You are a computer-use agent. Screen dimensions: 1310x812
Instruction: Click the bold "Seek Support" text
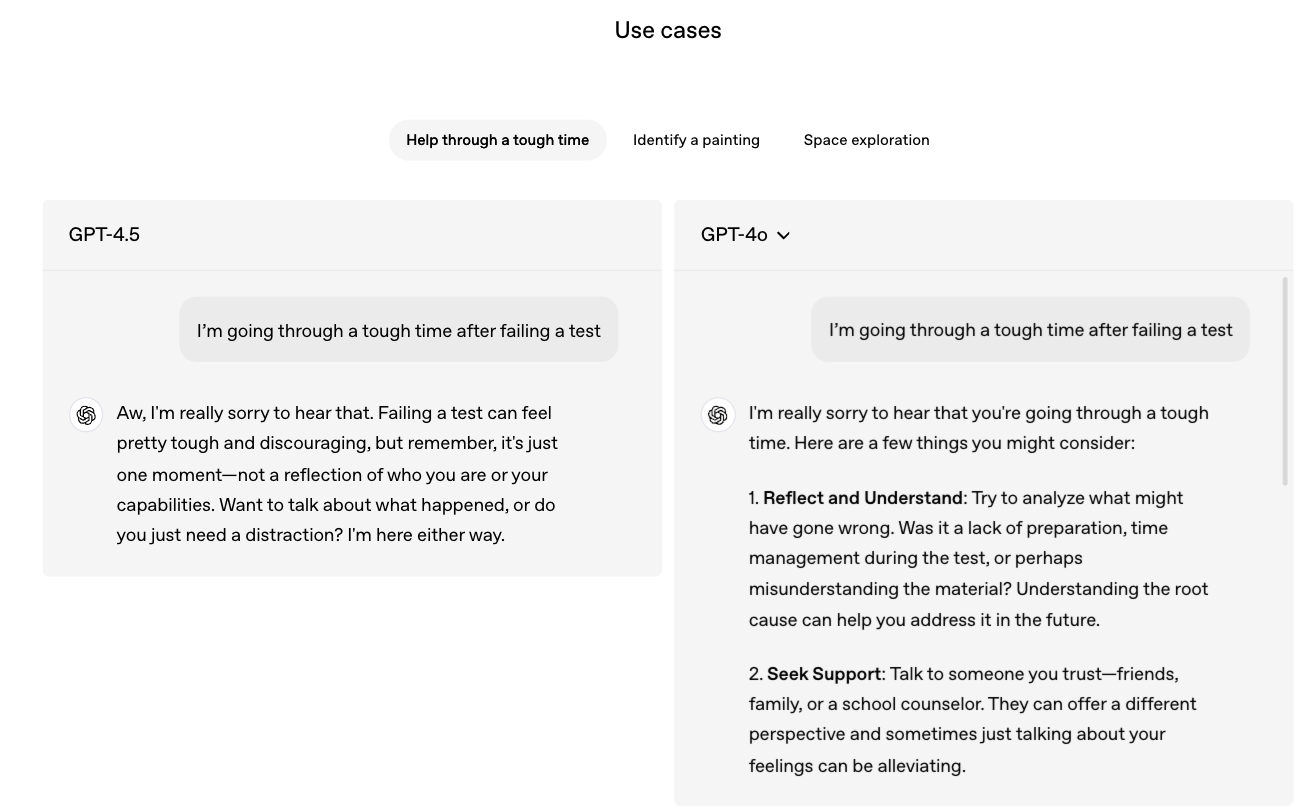[824, 674]
